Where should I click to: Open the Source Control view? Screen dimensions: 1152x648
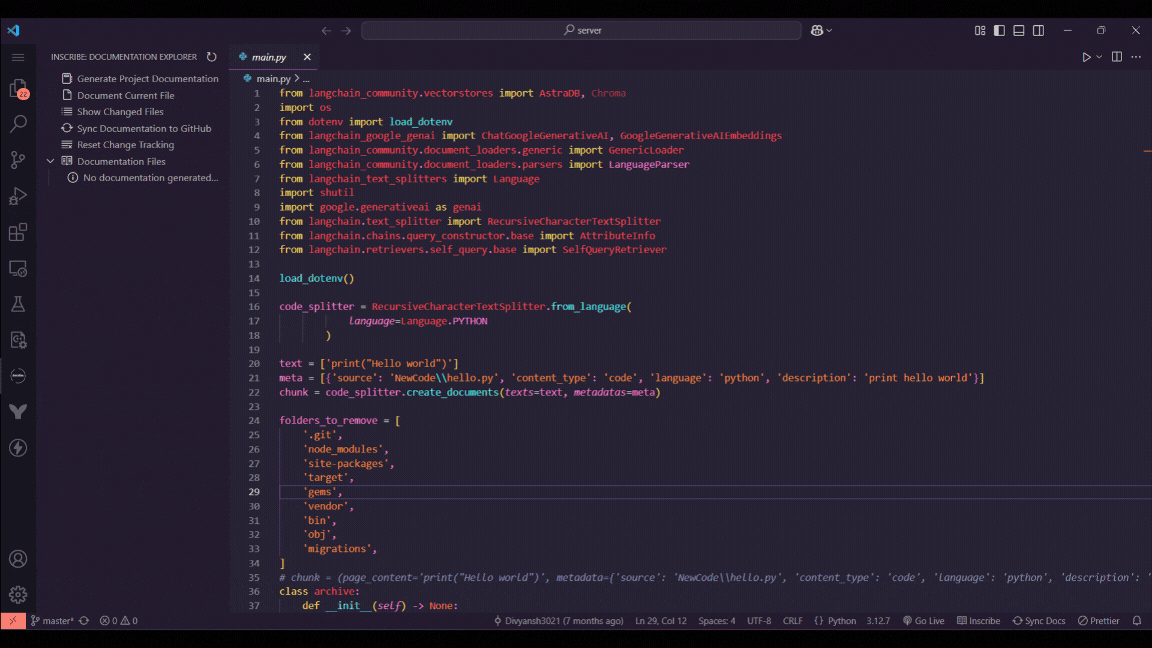click(18, 159)
